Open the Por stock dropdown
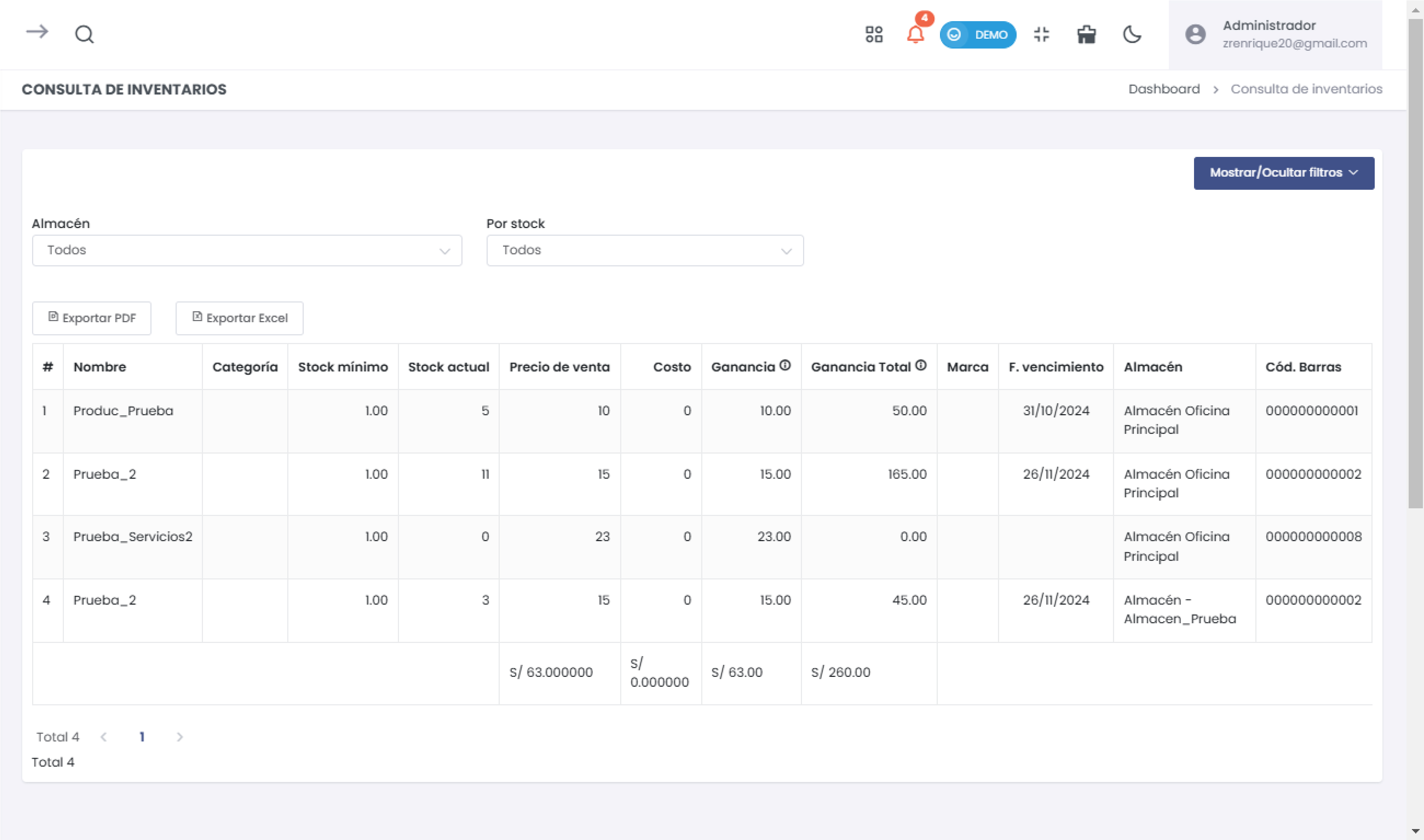Screen dimensions: 1424x840 644,250
